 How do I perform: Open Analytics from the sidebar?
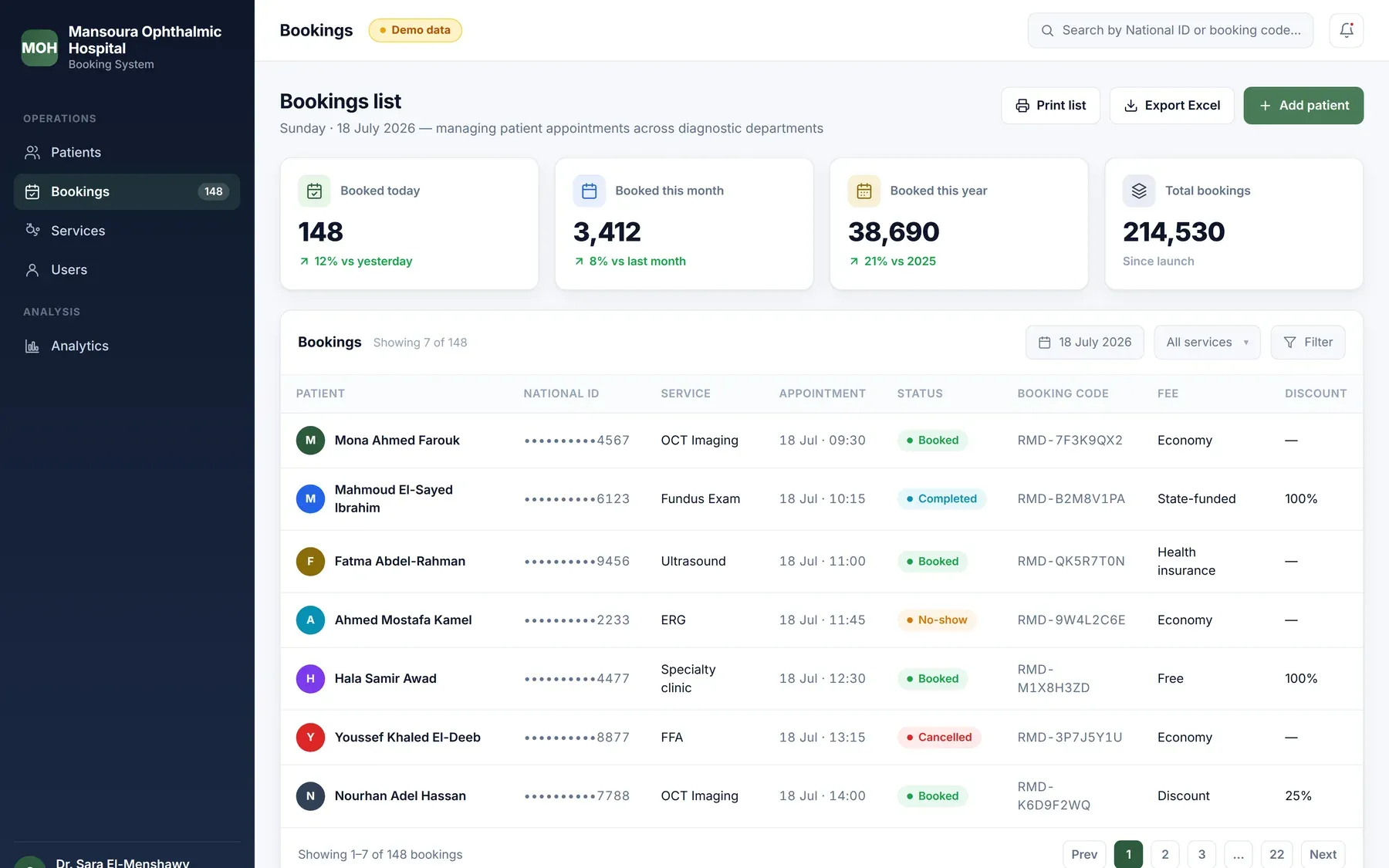[x=127, y=346]
